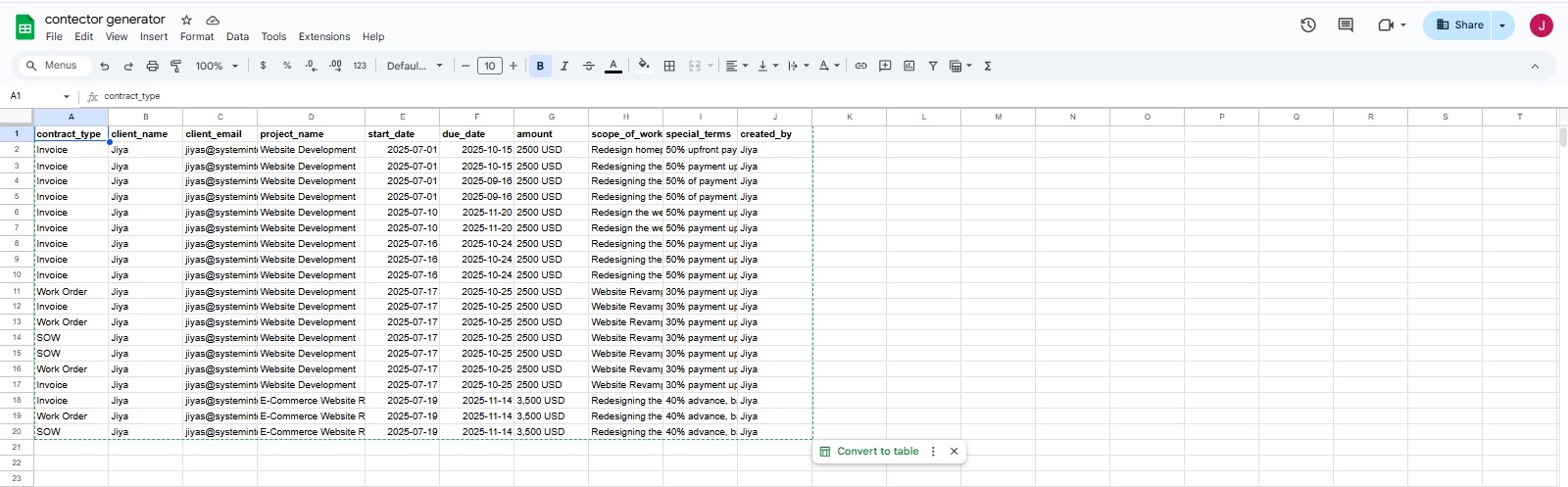Viewport: 1568px width, 487px height.
Task: Click the Share button
Action: pyautogui.click(x=1458, y=25)
